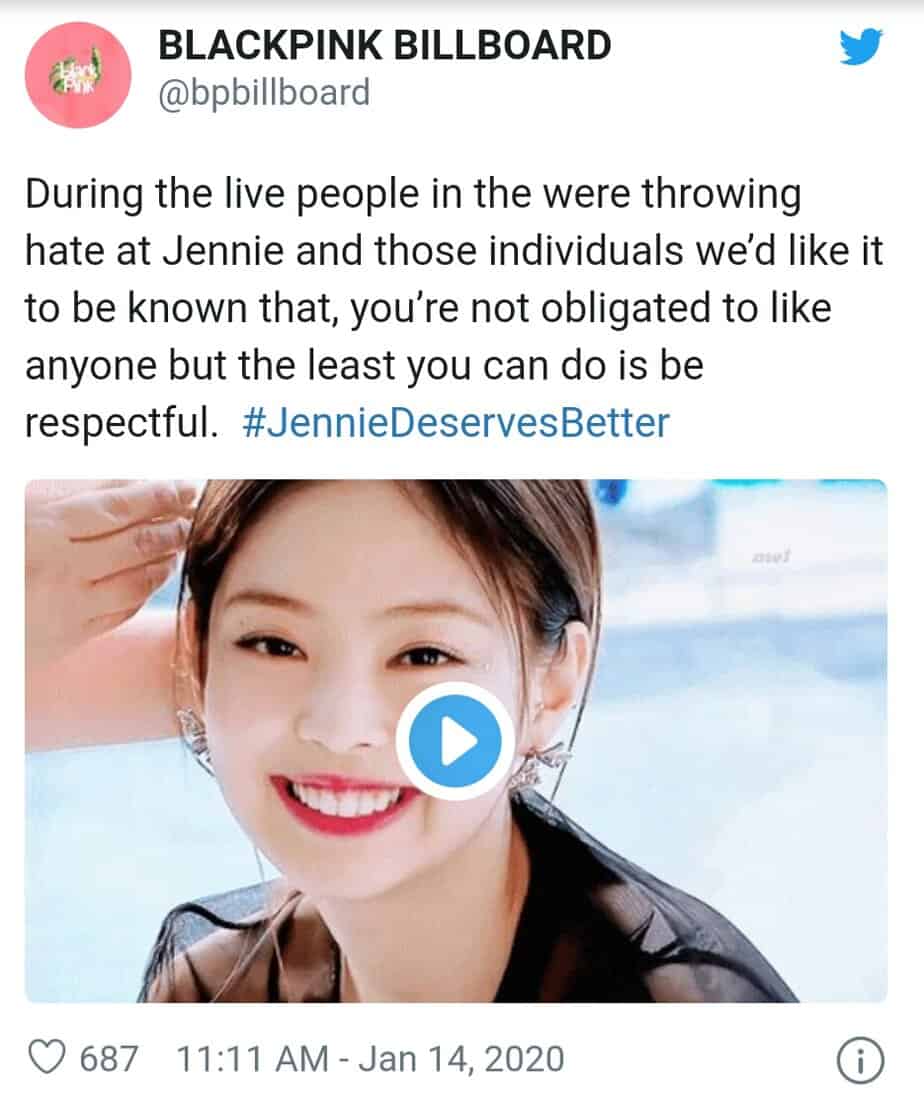This screenshot has height=1093, width=924.
Task: Click the Jan 14, 2020 date
Action: coord(461,1059)
